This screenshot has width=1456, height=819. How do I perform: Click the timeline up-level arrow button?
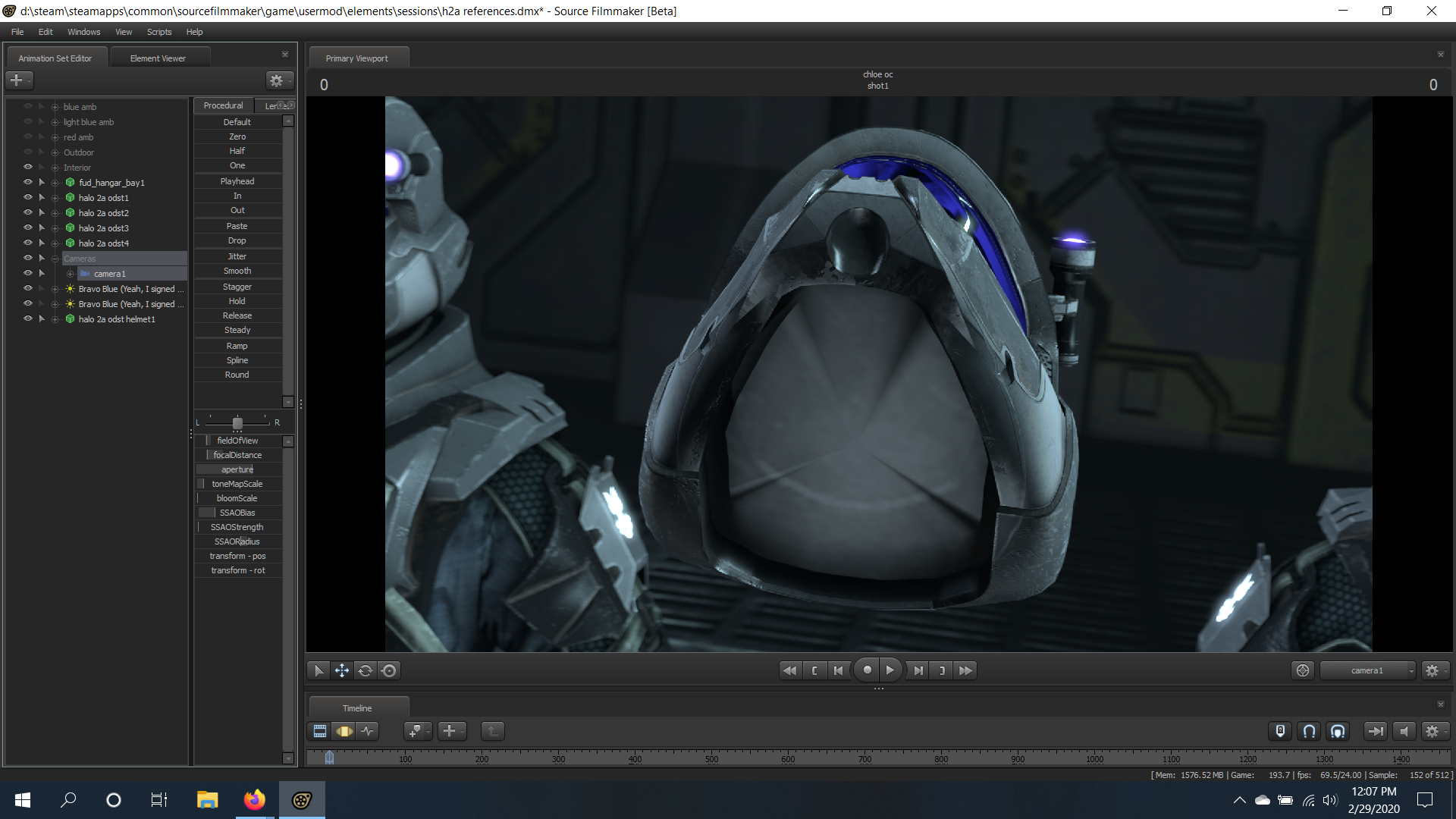492,731
